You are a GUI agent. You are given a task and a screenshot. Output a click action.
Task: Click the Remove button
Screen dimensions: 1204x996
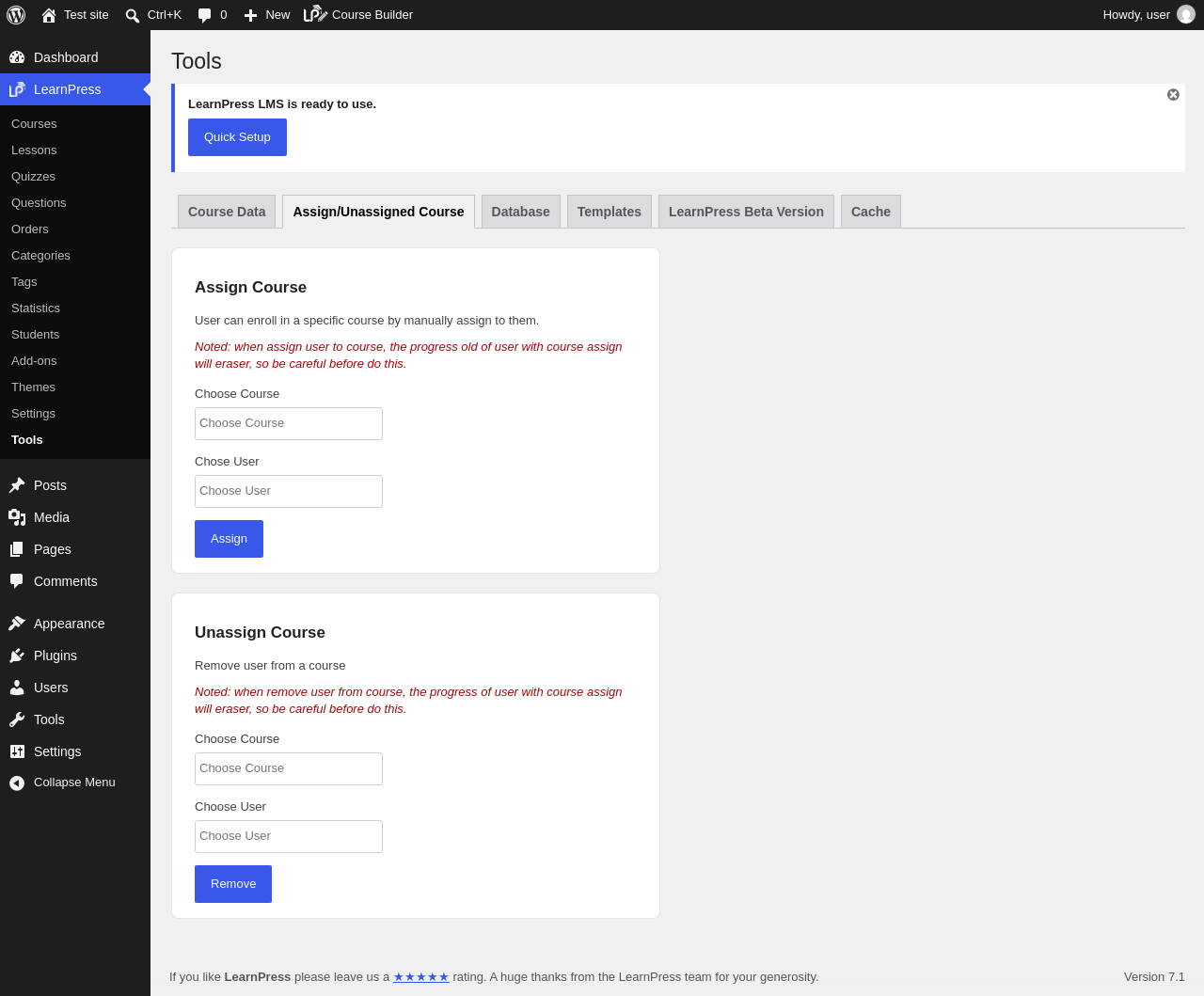233,884
